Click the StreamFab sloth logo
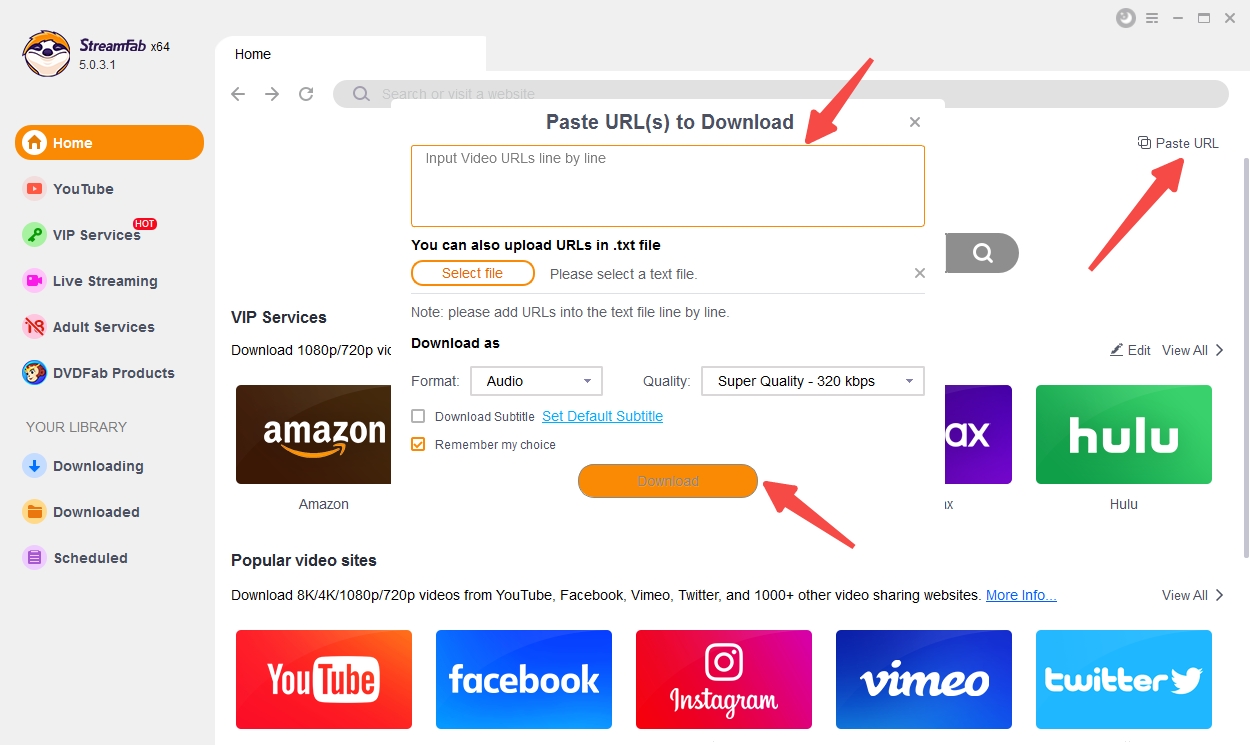 coord(46,53)
